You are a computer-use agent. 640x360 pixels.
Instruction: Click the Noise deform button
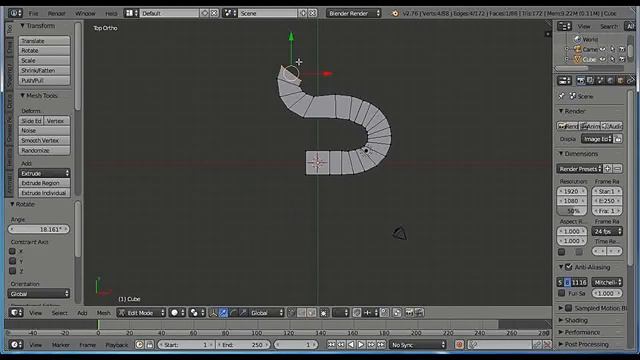coord(44,131)
